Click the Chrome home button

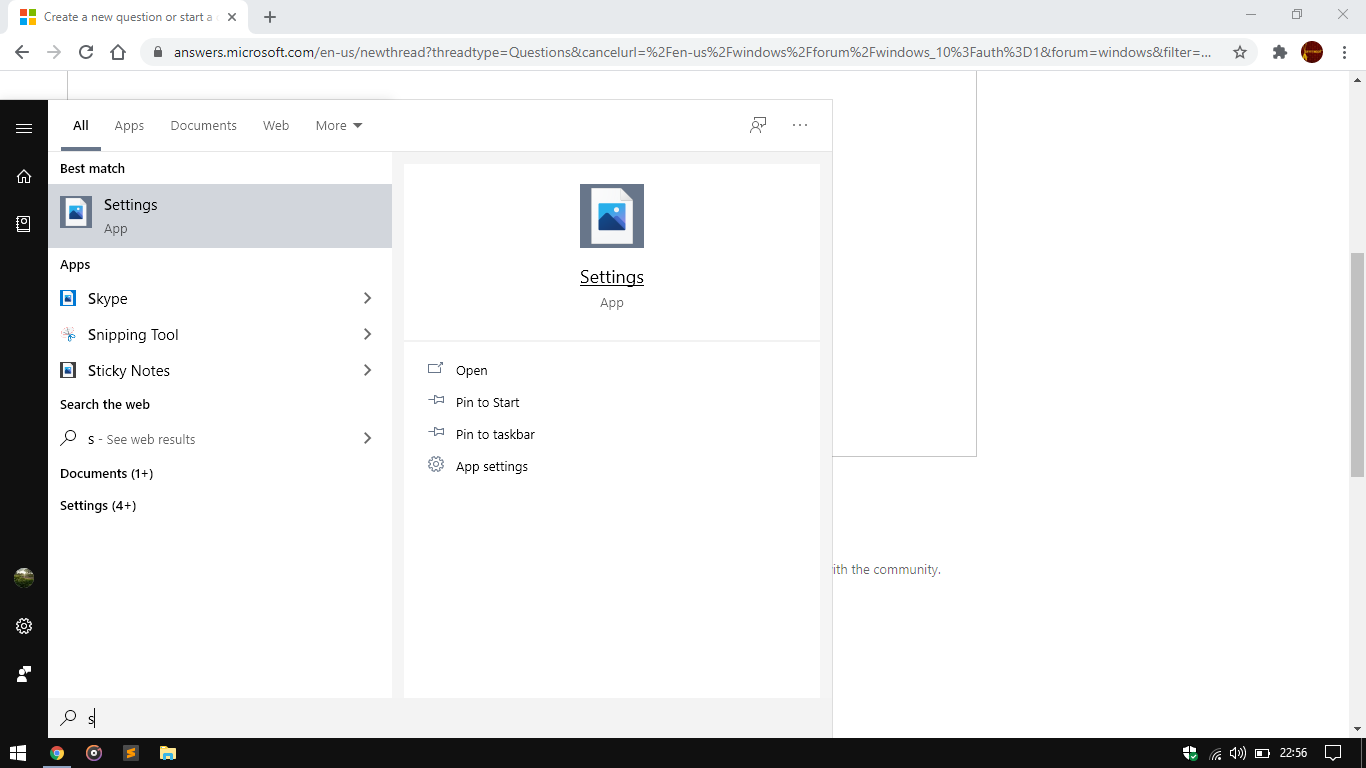click(118, 52)
